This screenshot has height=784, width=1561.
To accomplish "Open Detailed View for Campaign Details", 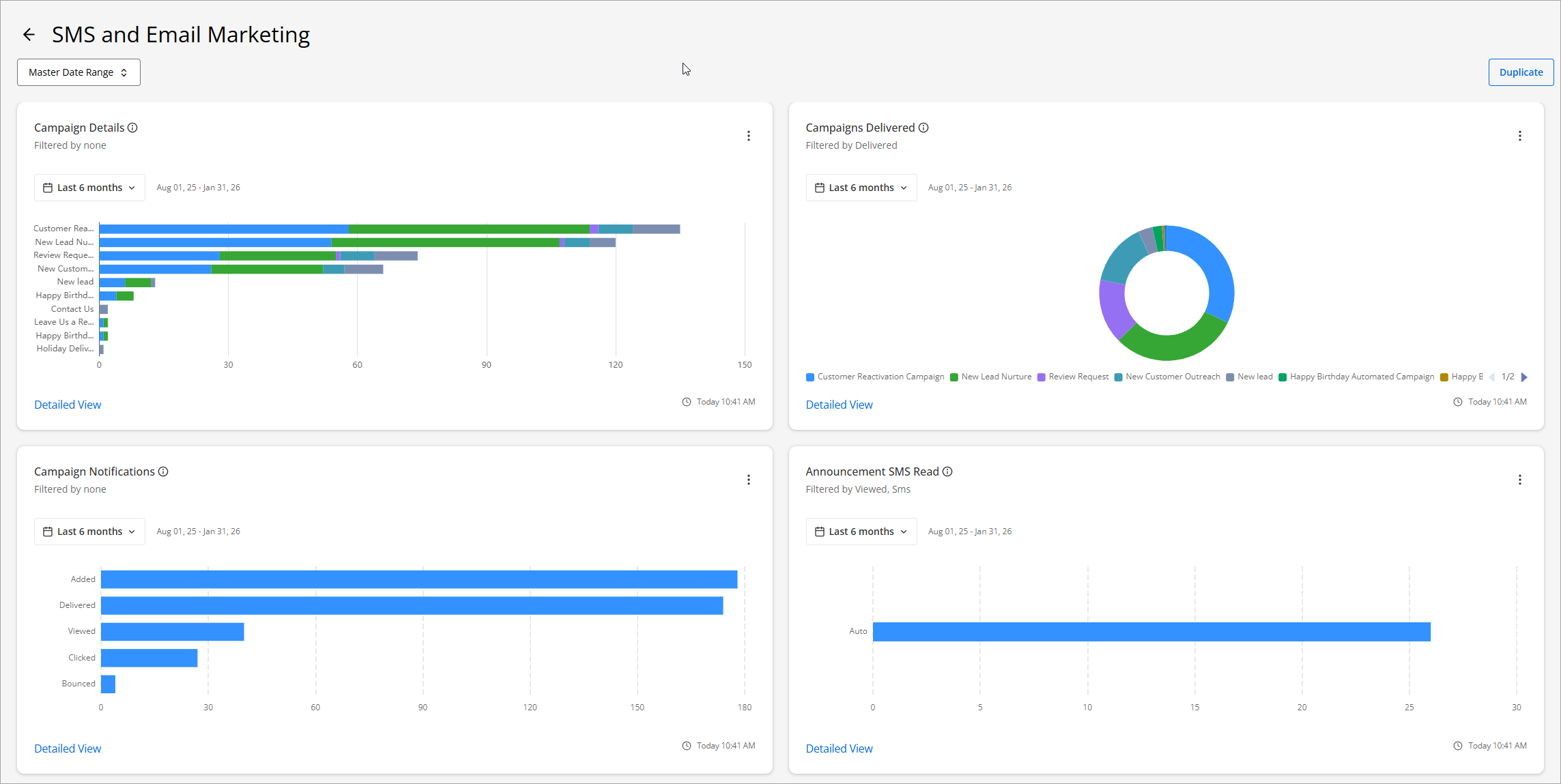I will point(68,405).
